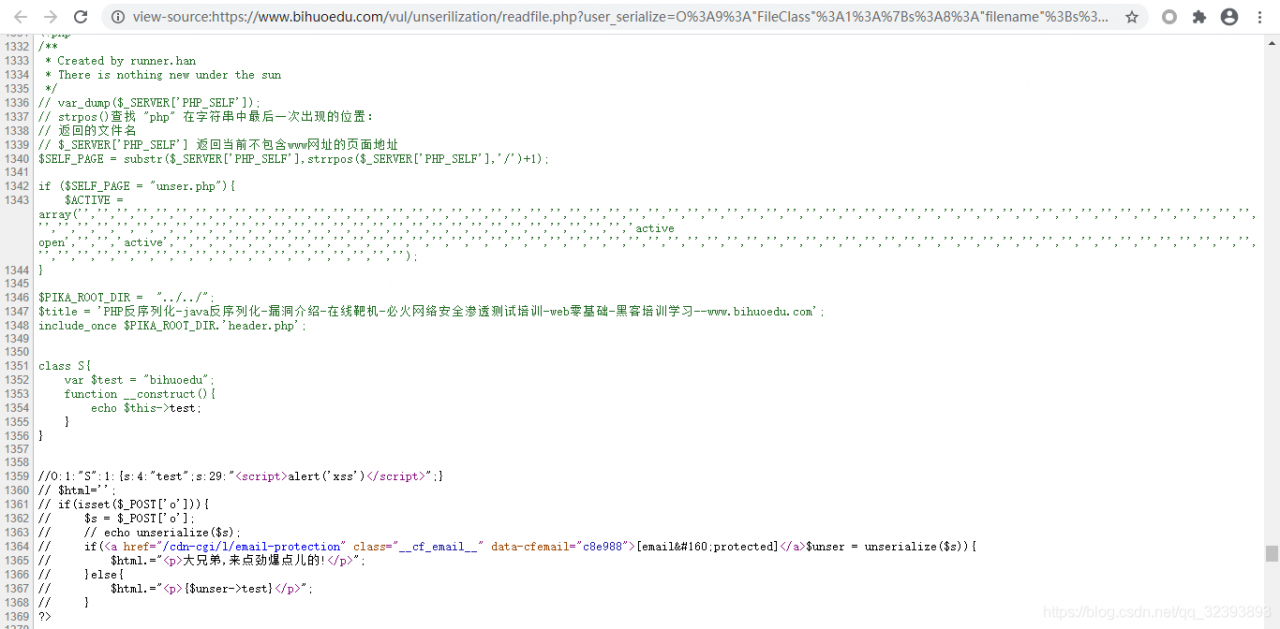The width and height of the screenshot is (1280, 629).
Task: Click the "$html.=" line containing 大兄弟
Action: (x=202, y=560)
